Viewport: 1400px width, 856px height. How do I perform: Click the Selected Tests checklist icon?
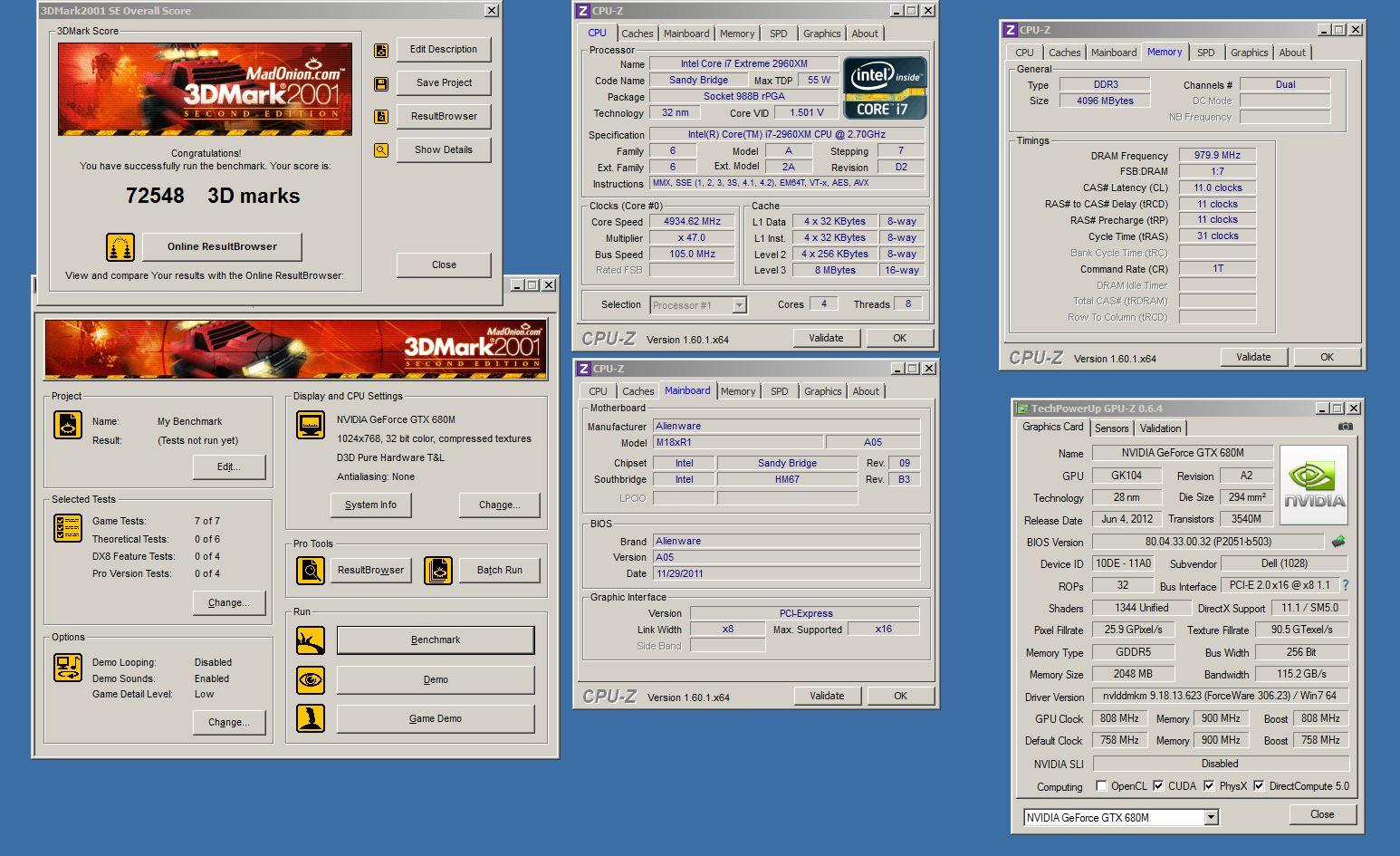click(68, 528)
